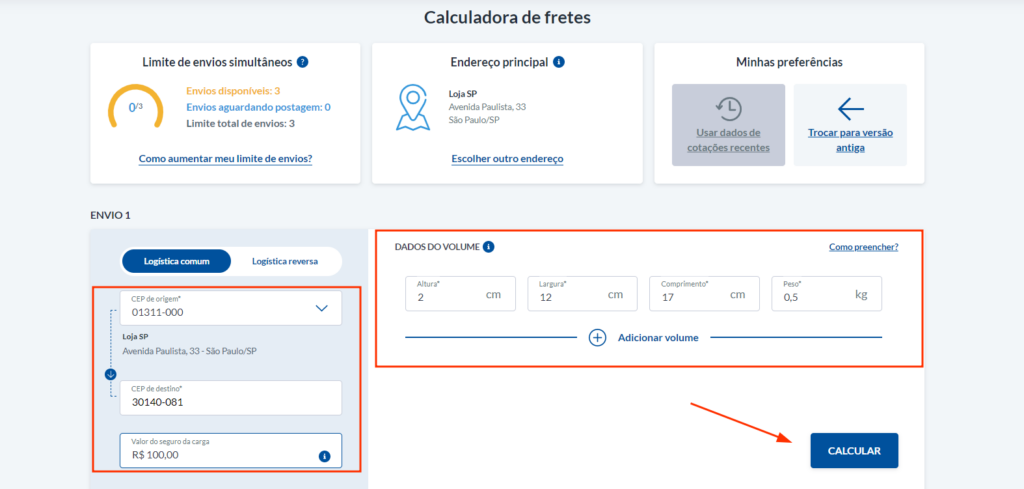The image size is (1024, 489).
Task: Expand the CEP de origem dropdown chevron
Action: pyautogui.click(x=322, y=308)
